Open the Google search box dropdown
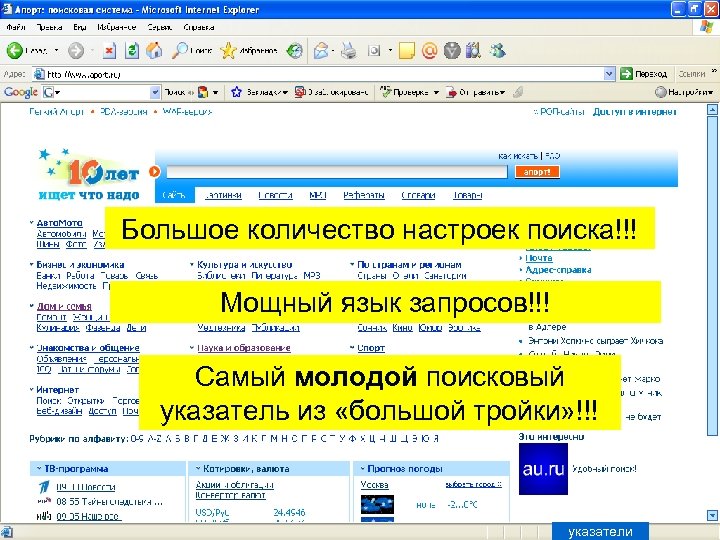This screenshot has width=720, height=540. (x=155, y=92)
